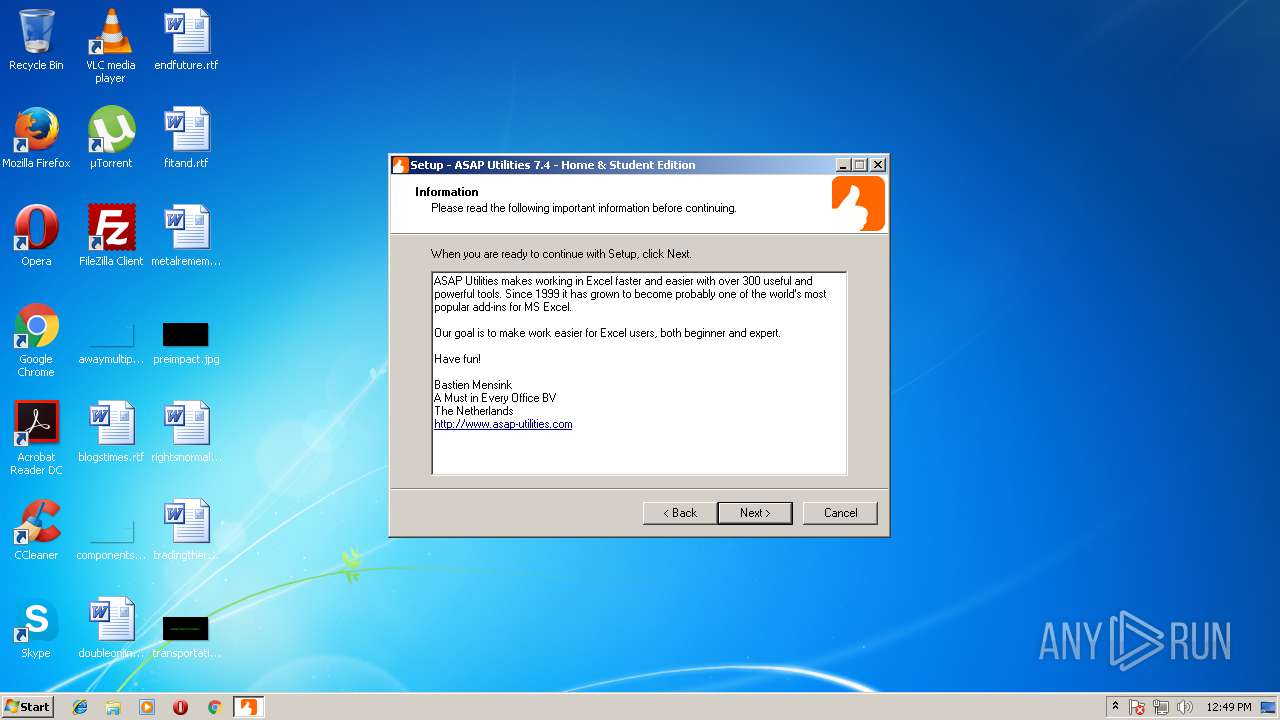The image size is (1280, 720).
Task: Launch FileZilla Client shortcut
Action: point(111,236)
